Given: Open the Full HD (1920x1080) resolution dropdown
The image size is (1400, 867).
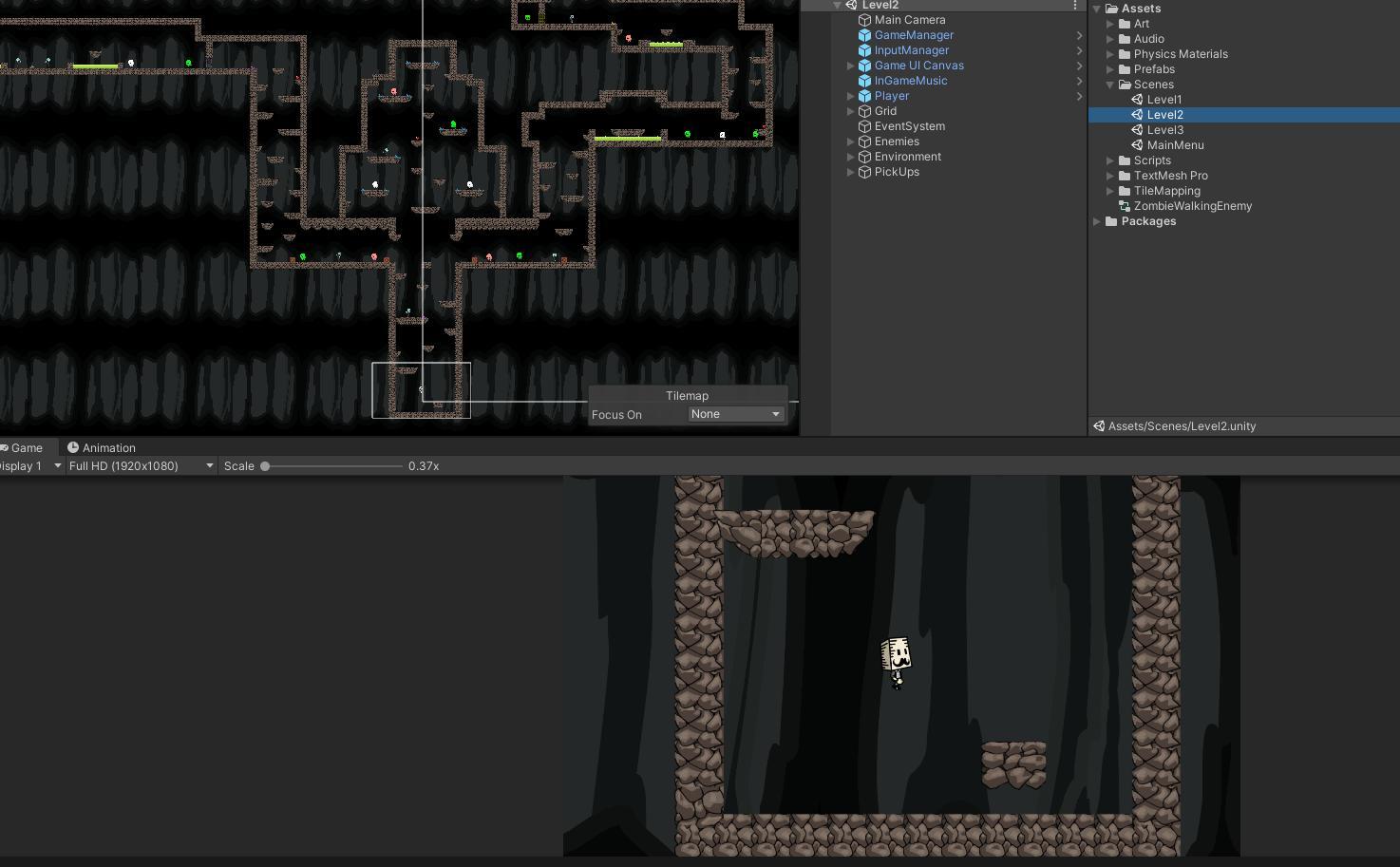Looking at the screenshot, I should (x=141, y=465).
